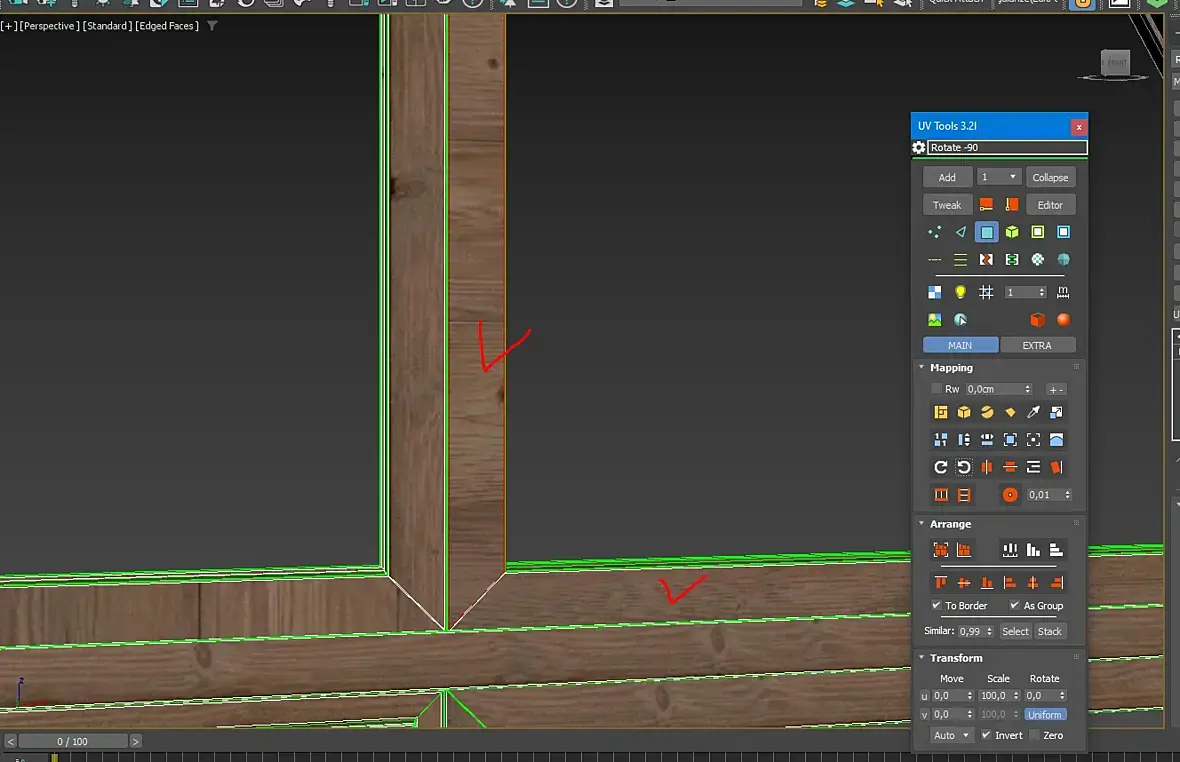
Task: Click the three yellow lines loop icon
Action: (960, 260)
